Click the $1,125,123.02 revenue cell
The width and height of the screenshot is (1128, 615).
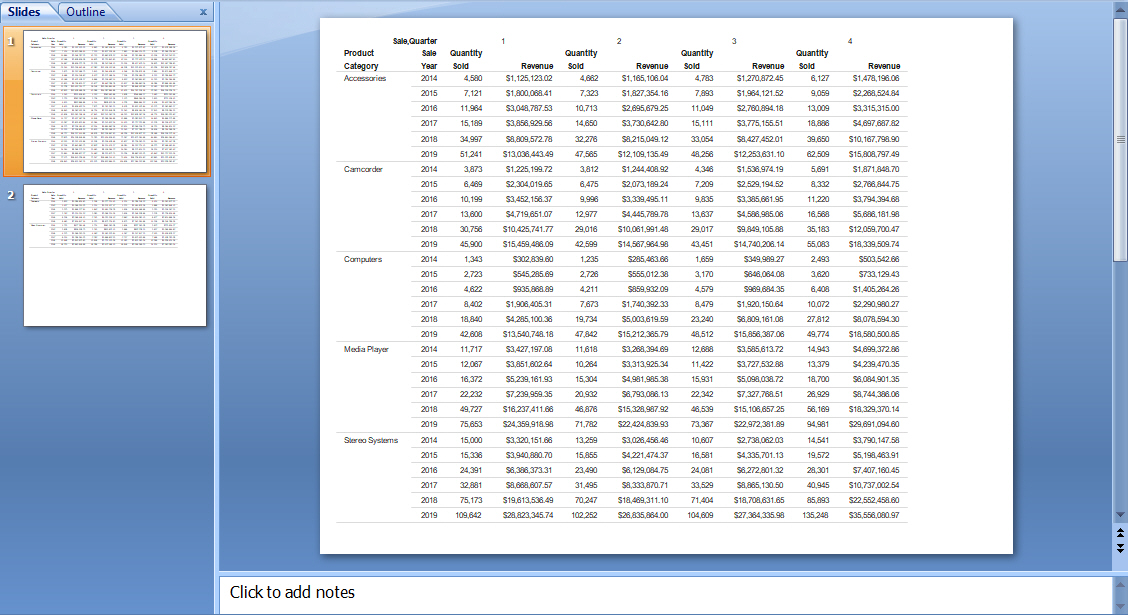[529, 78]
